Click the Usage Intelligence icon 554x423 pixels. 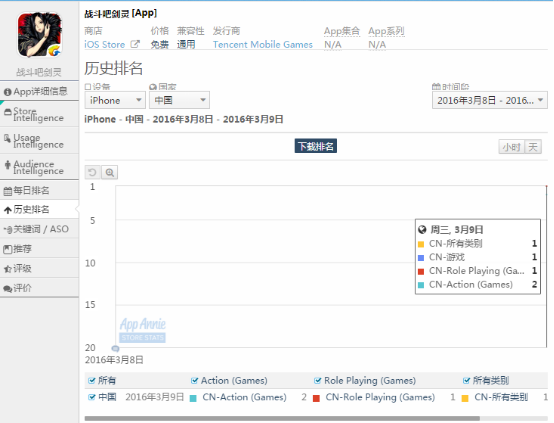click(x=7, y=138)
